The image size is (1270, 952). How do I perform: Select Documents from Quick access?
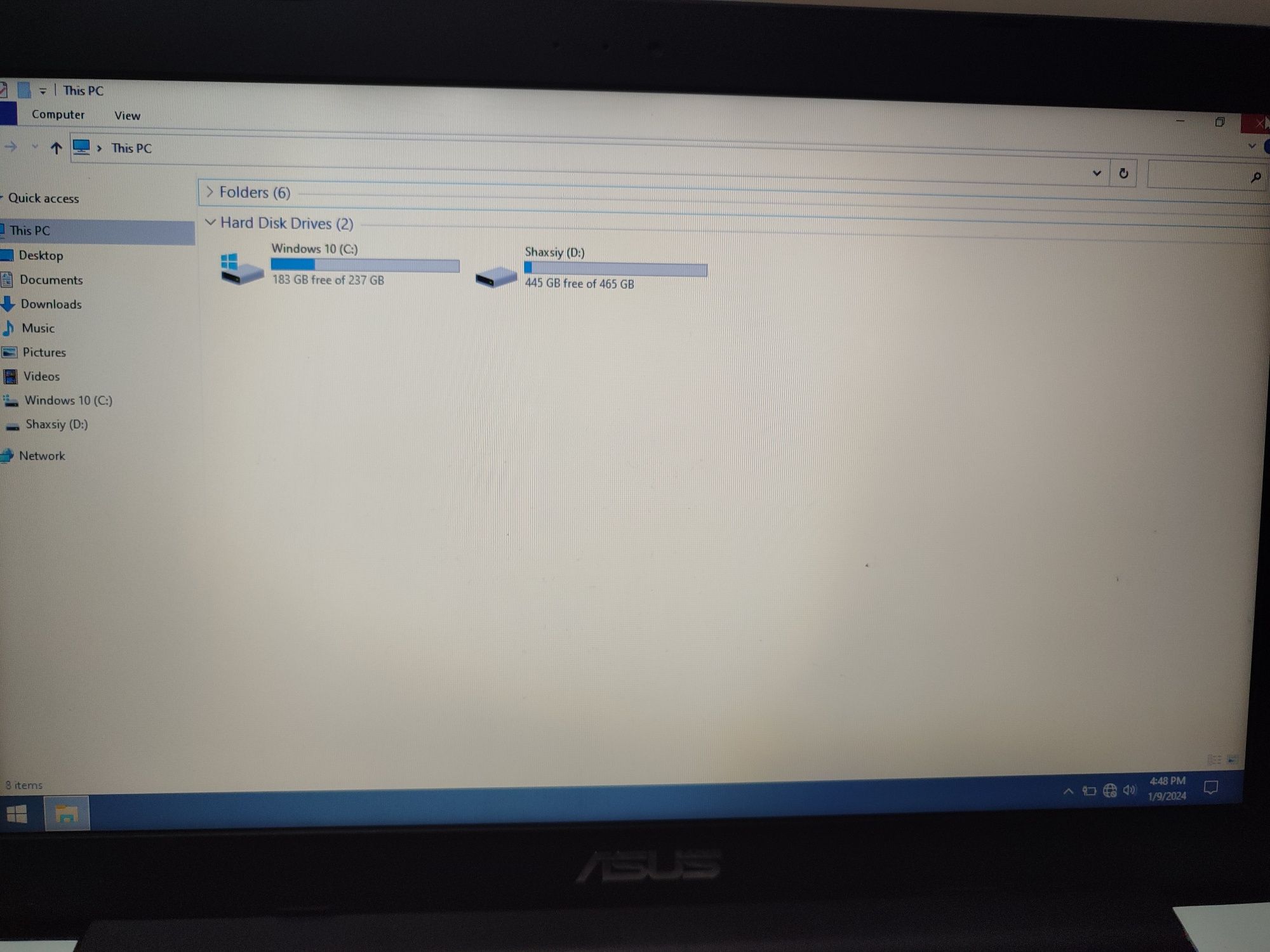[50, 280]
